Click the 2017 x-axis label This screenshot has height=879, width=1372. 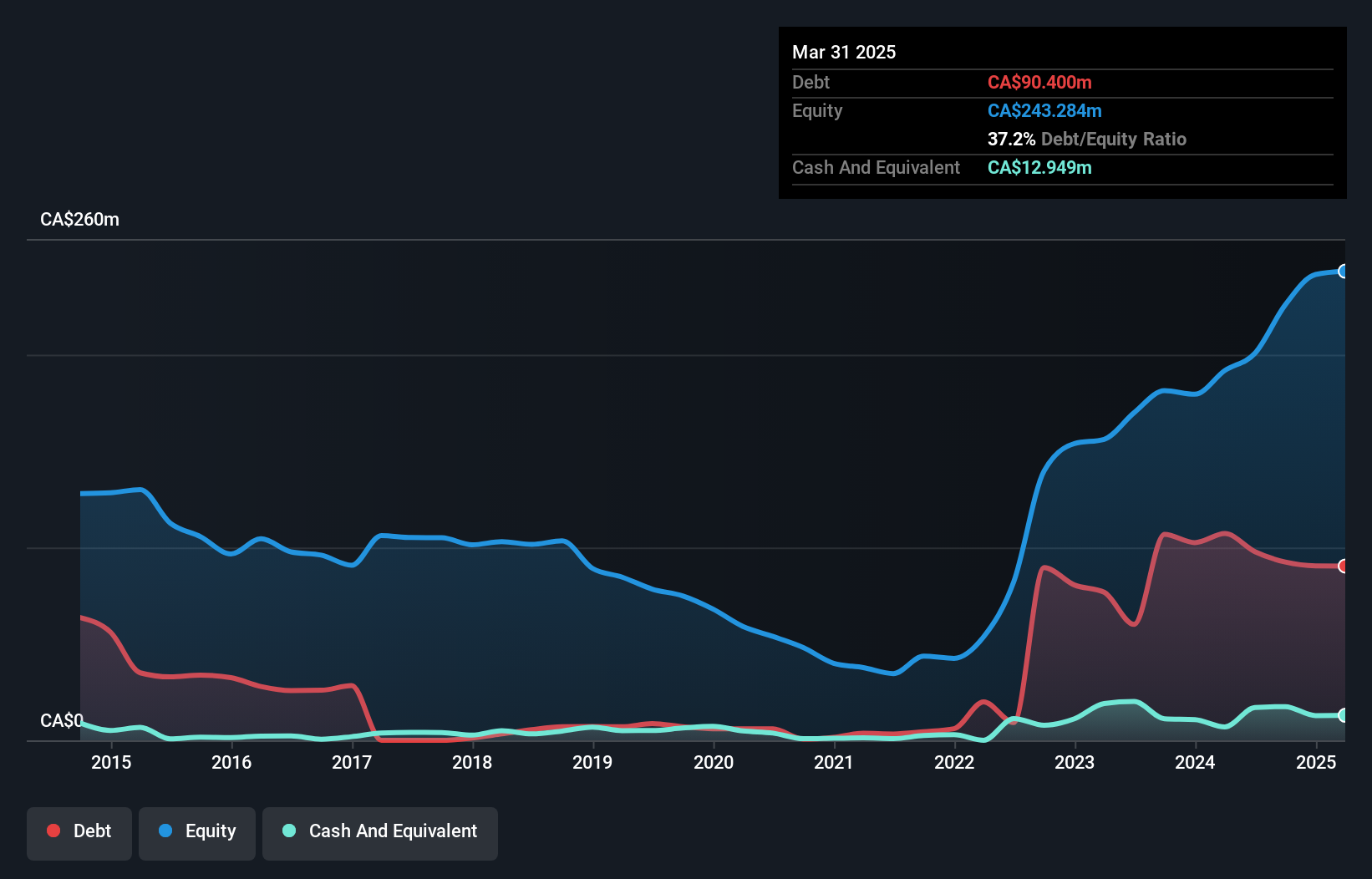pyautogui.click(x=352, y=762)
